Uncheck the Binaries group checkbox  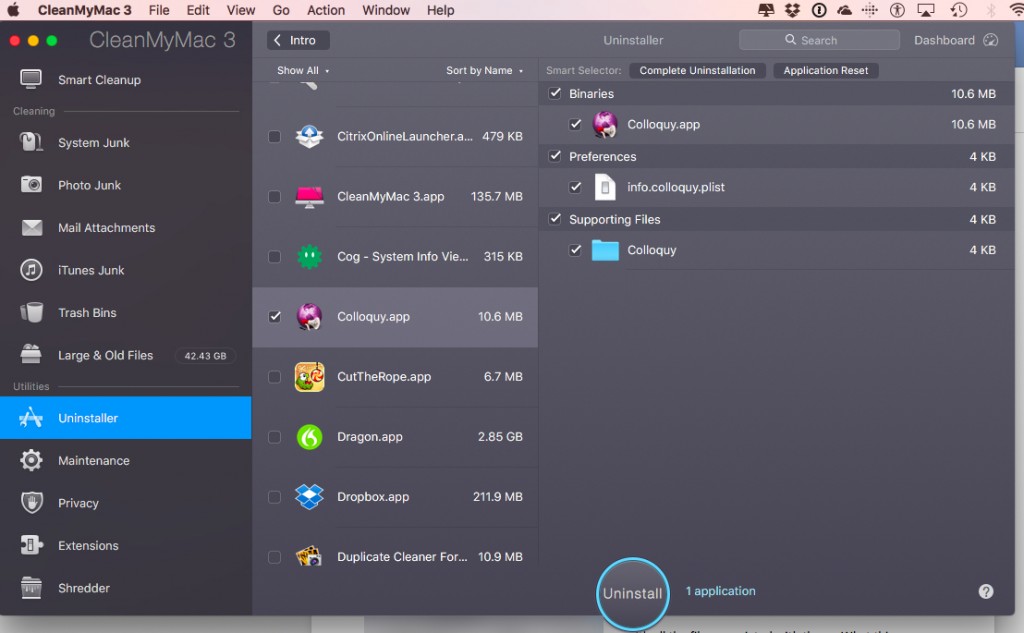pyautogui.click(x=554, y=93)
